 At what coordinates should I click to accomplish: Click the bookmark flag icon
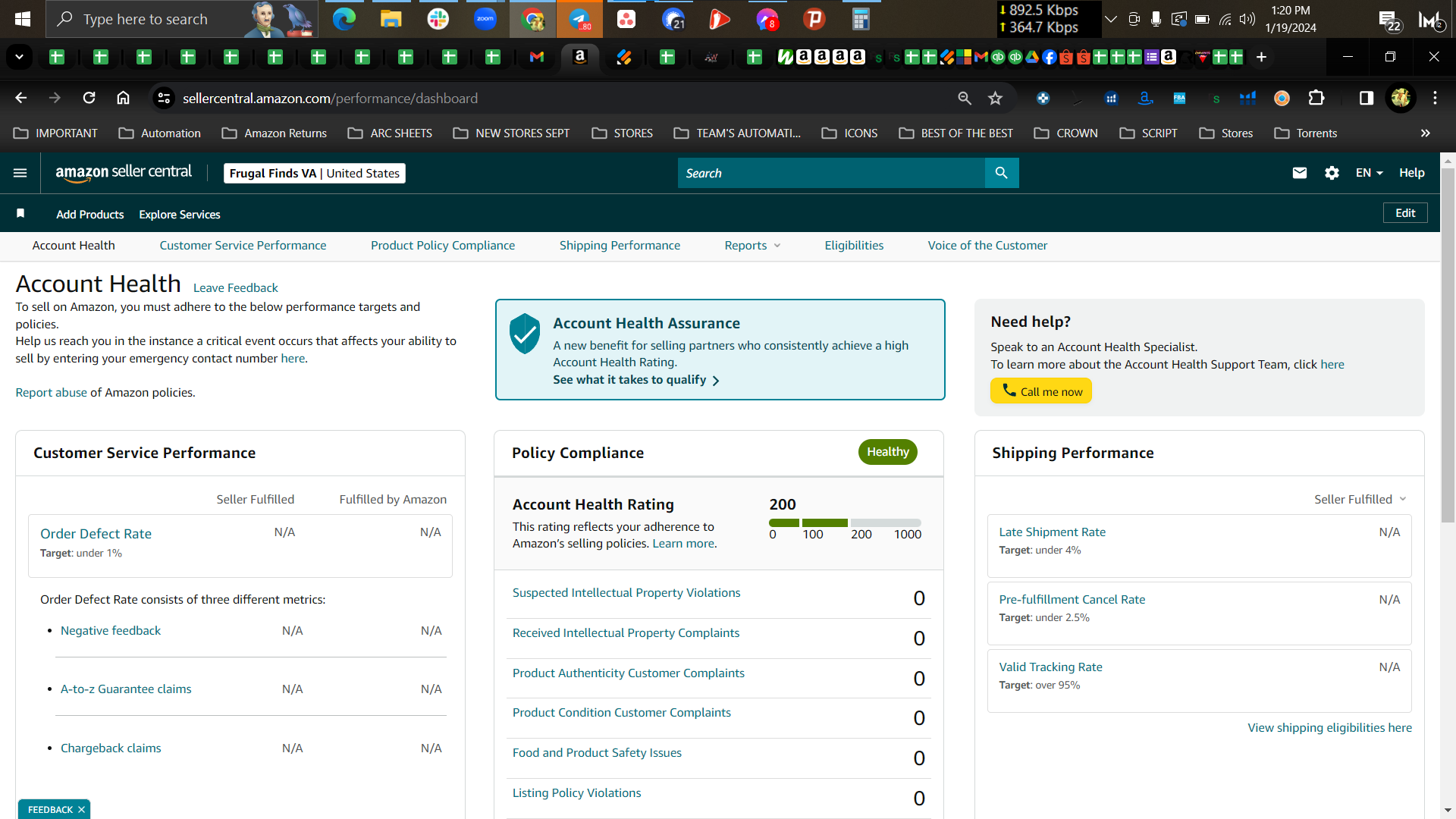tap(20, 214)
